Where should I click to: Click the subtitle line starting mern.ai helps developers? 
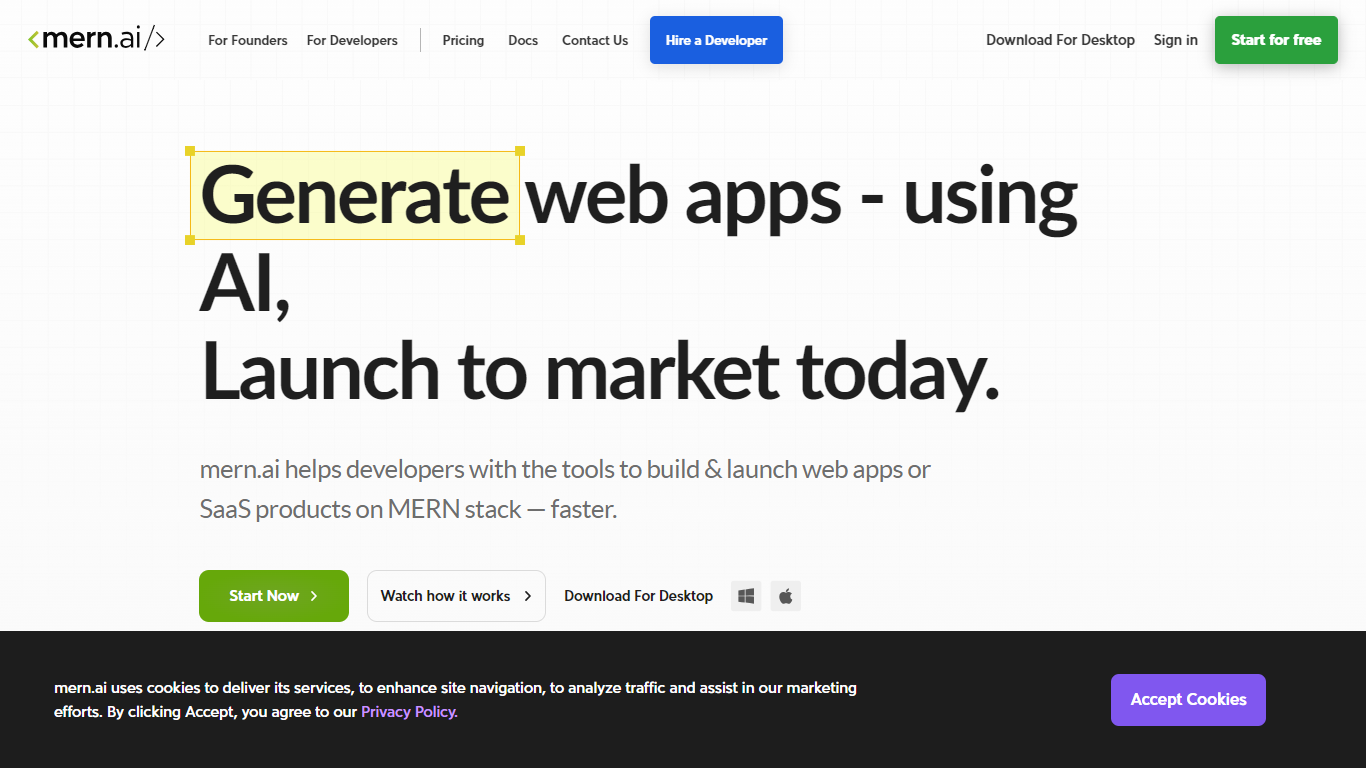point(565,469)
